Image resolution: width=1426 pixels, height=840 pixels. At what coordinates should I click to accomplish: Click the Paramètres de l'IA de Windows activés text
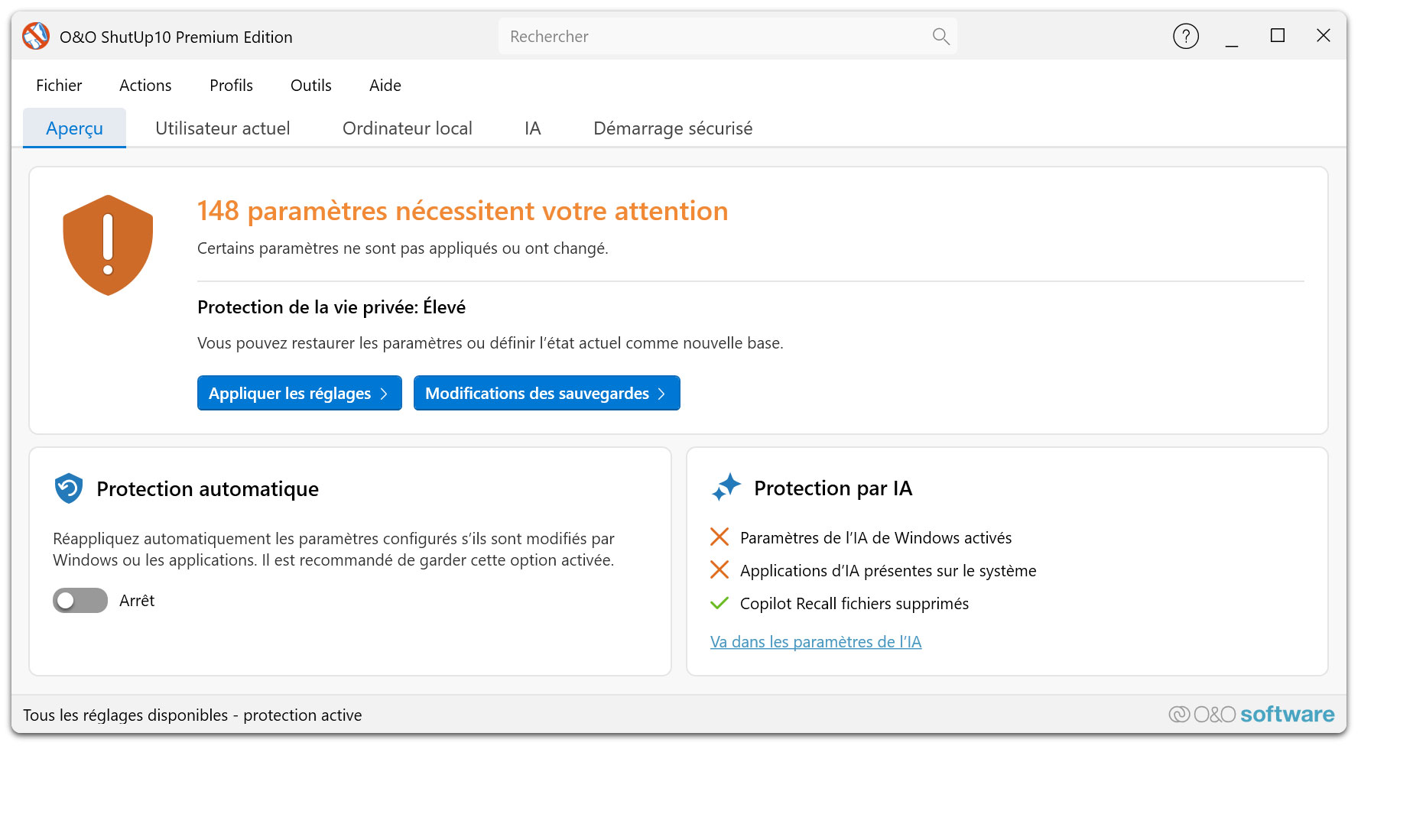(875, 538)
